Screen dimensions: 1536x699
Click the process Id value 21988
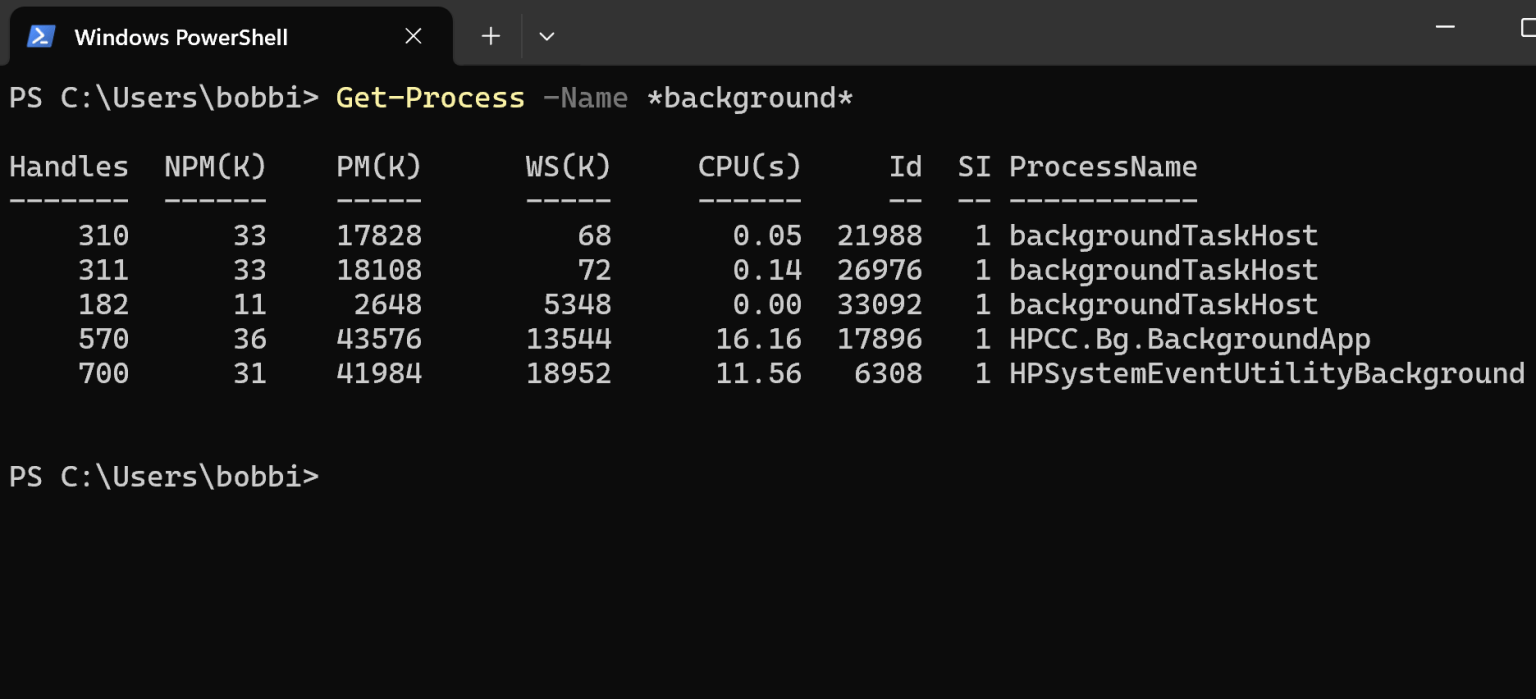[x=880, y=235]
